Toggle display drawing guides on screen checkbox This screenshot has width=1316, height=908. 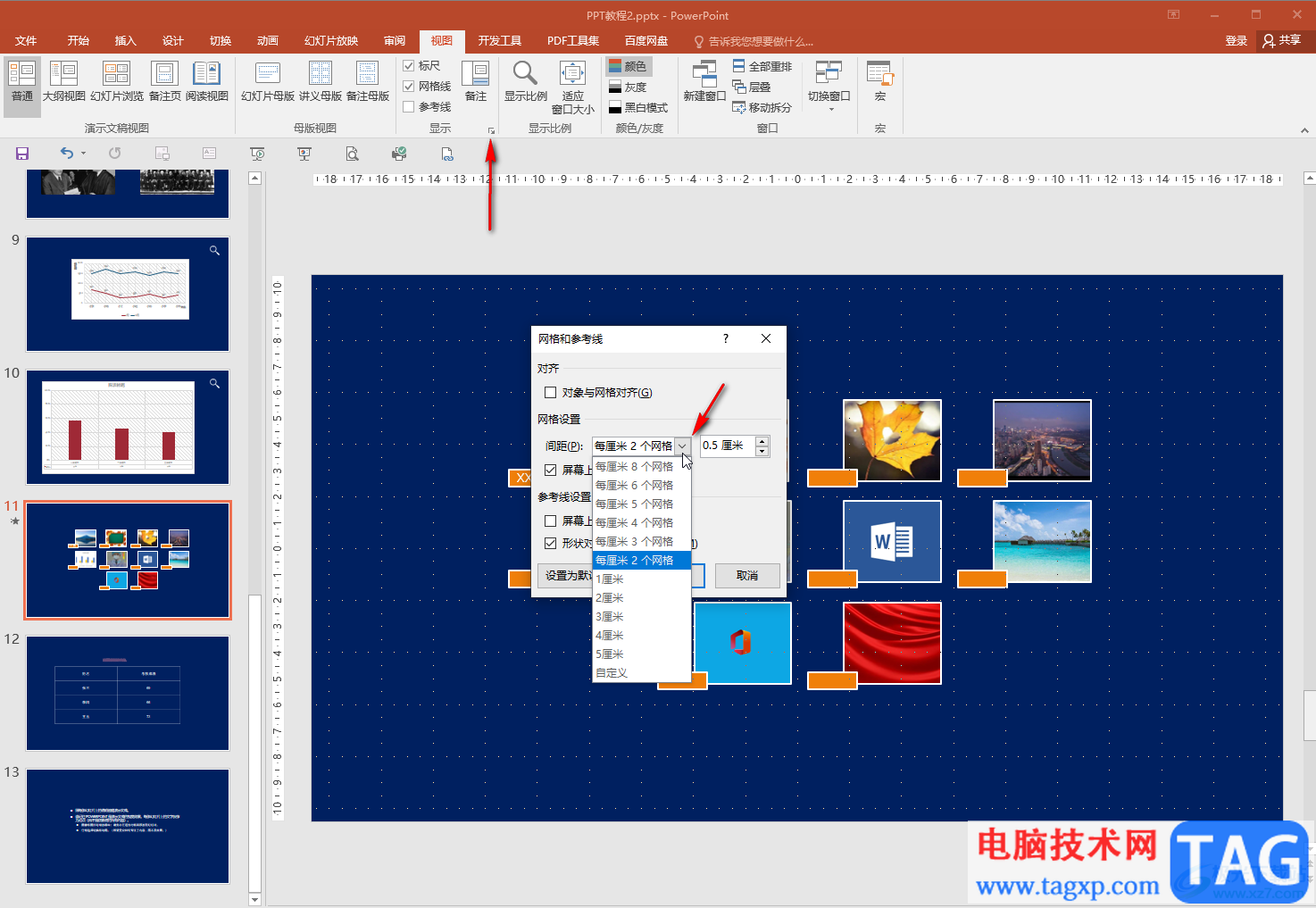[551, 521]
